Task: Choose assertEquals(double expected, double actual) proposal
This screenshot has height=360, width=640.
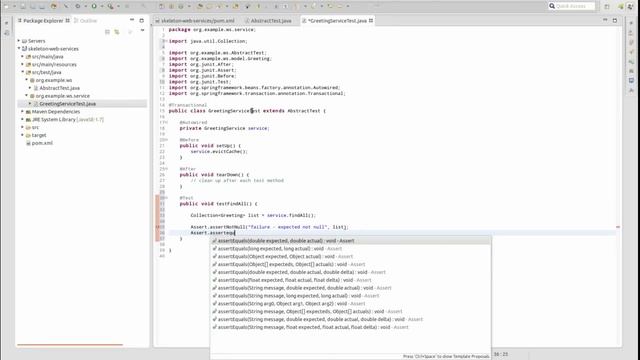Action: tap(351, 241)
